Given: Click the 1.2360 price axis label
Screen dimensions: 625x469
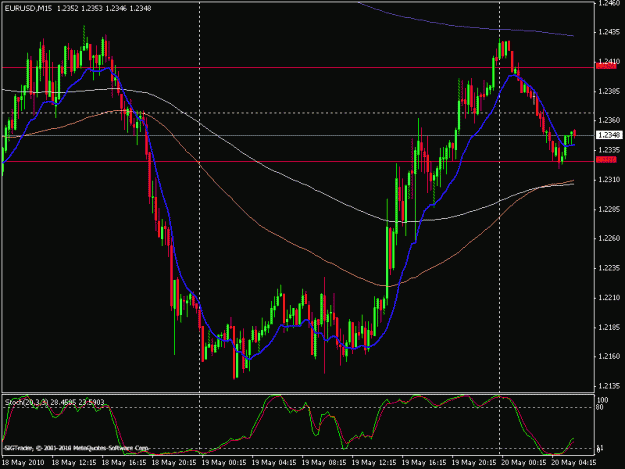Looking at the screenshot, I should [x=609, y=120].
